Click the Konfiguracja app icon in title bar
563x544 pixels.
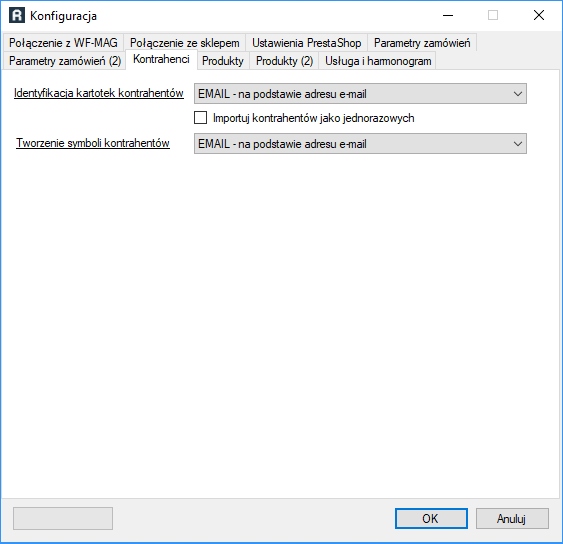17,15
